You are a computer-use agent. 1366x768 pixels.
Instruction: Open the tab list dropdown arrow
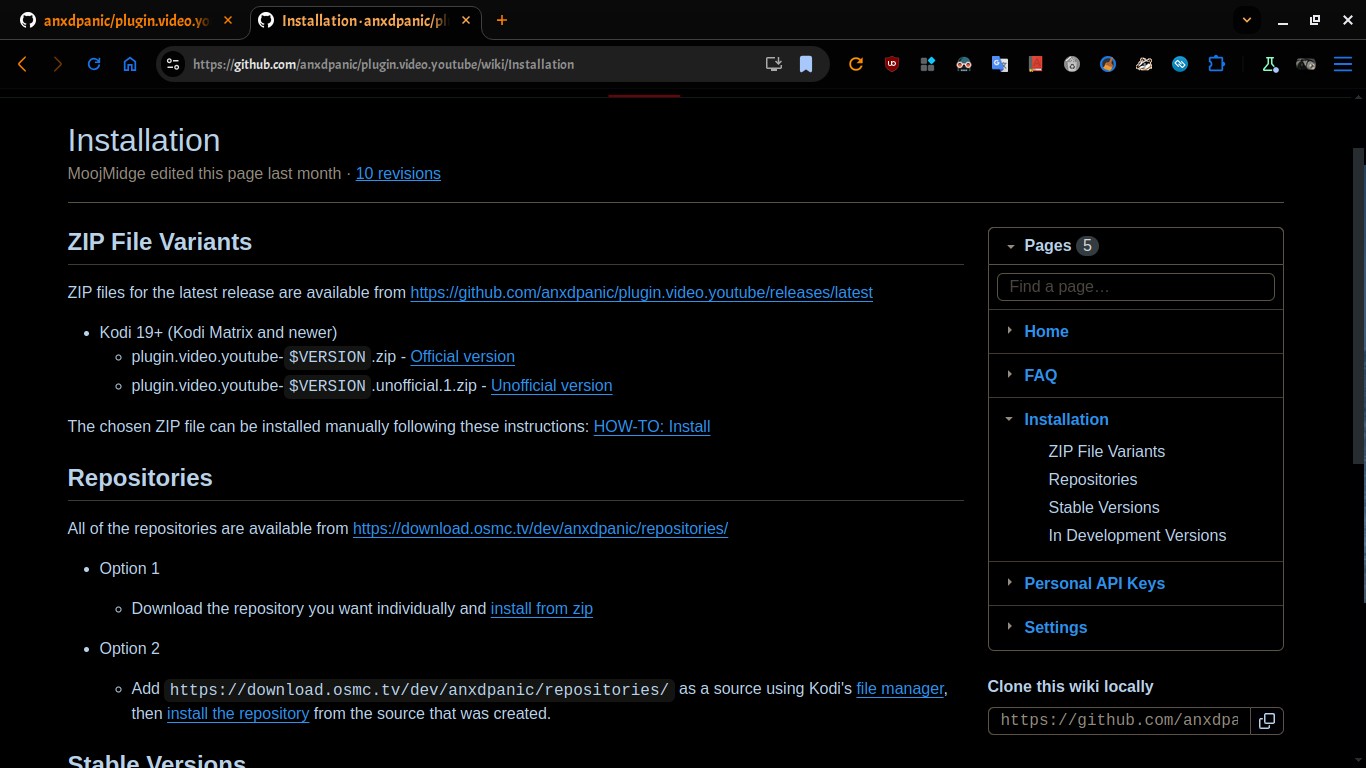1247,20
